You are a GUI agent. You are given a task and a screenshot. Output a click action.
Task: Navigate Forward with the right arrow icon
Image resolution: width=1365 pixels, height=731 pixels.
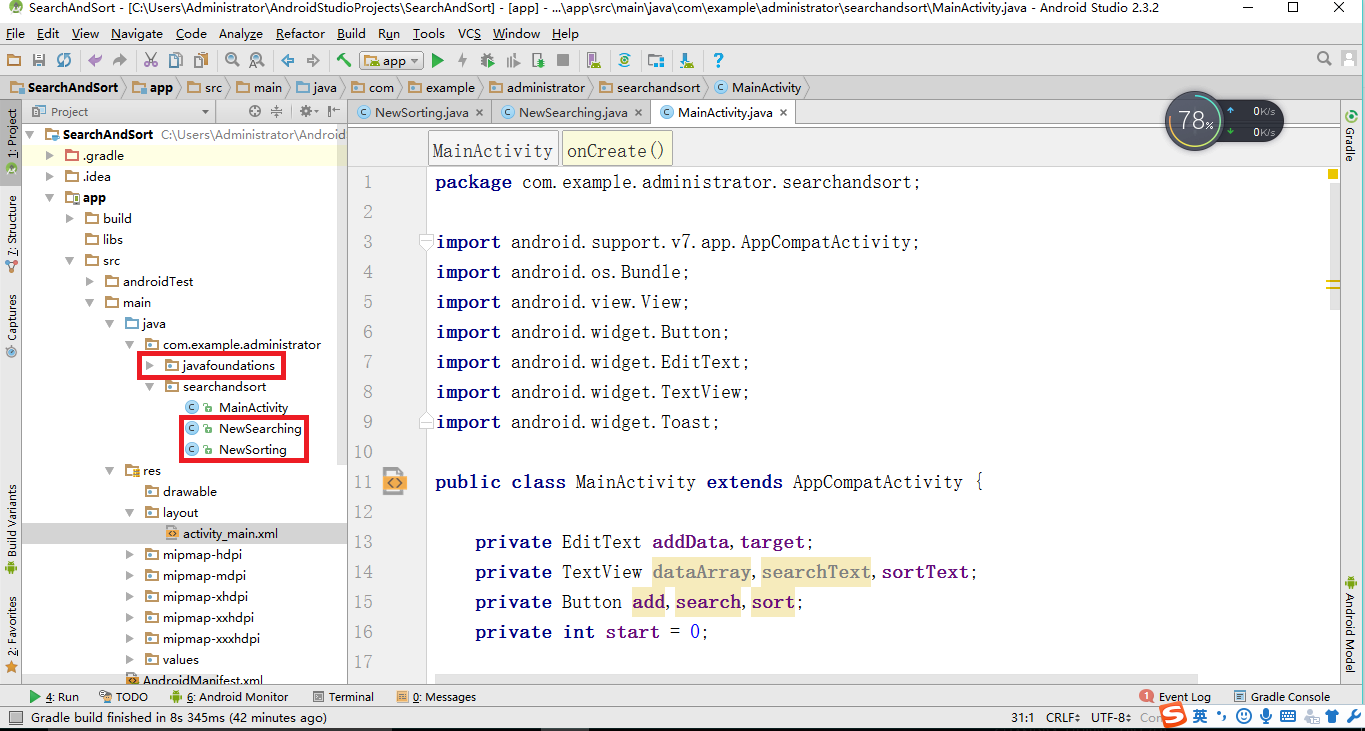pos(313,61)
